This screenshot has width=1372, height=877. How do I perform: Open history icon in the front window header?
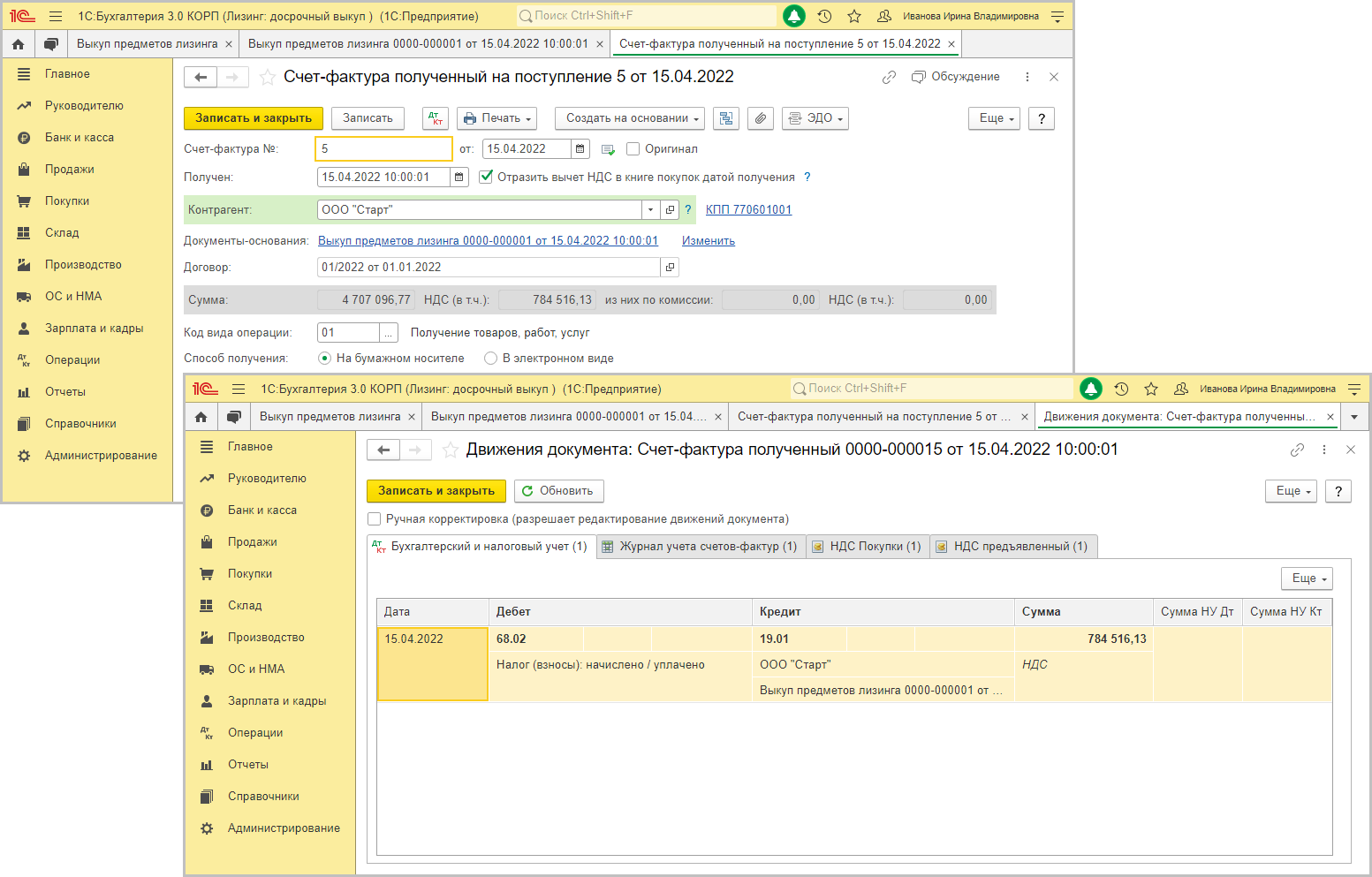pos(1121,389)
